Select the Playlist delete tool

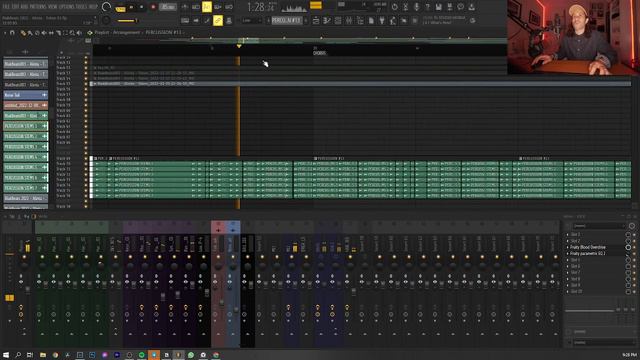(37, 32)
